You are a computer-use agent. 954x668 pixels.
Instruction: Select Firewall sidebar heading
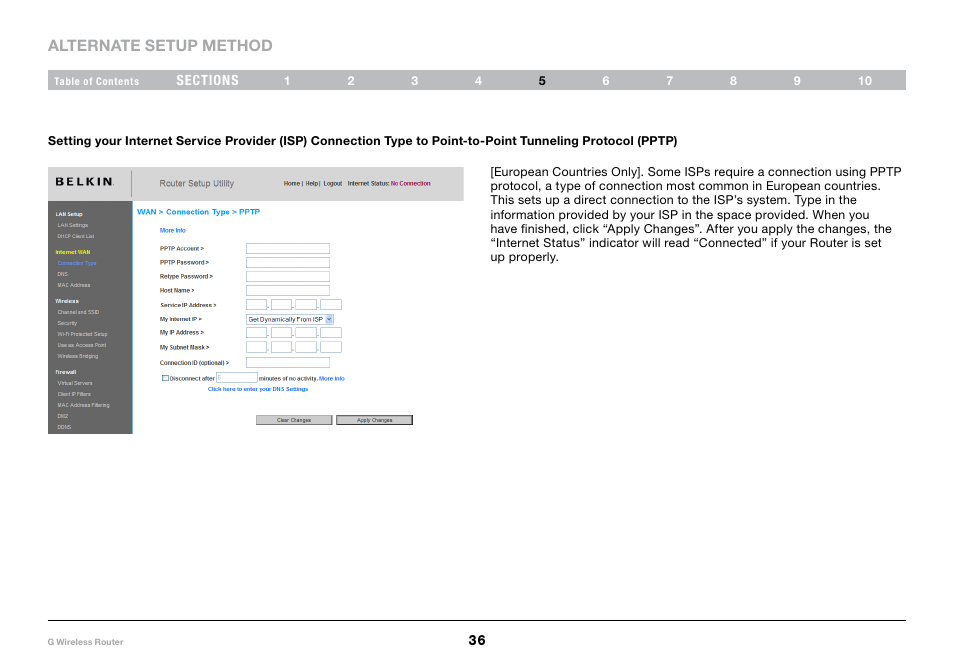66,372
